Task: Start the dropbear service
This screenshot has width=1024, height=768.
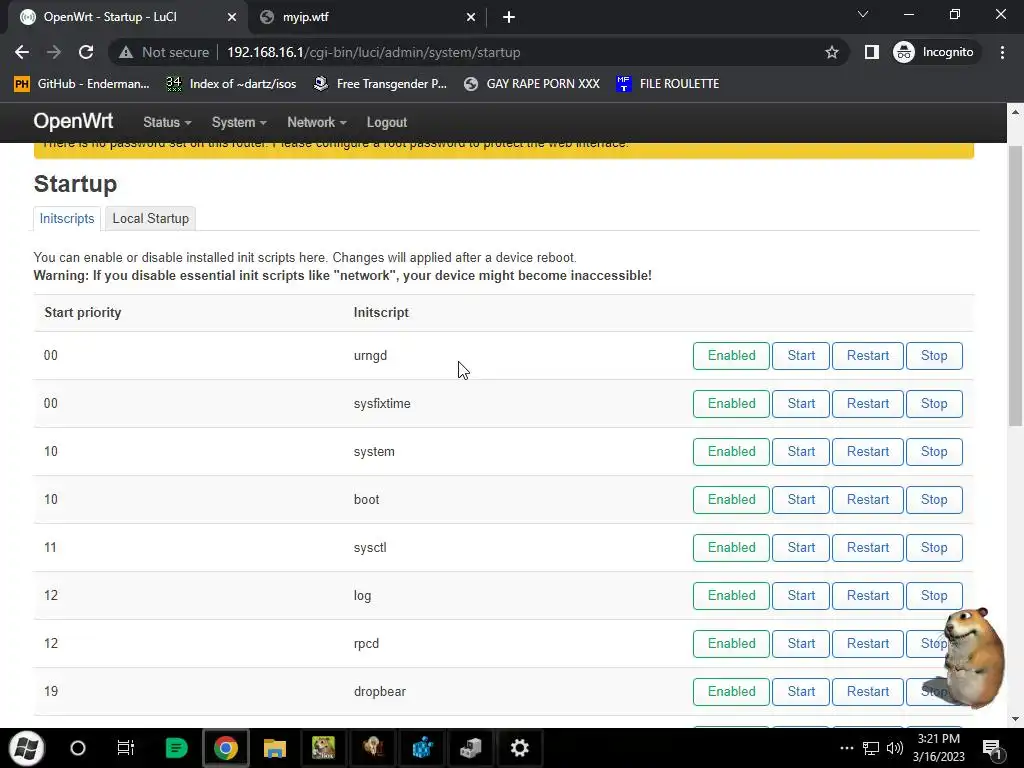Action: point(801,692)
